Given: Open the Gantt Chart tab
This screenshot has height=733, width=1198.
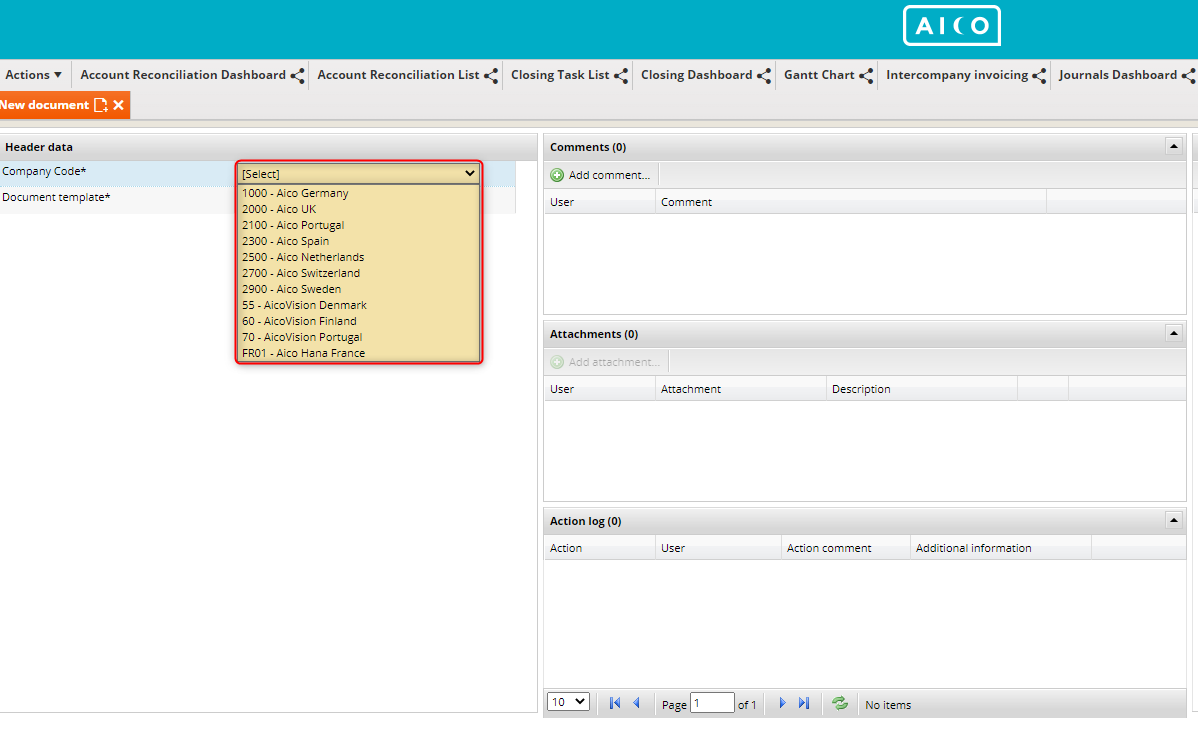Looking at the screenshot, I should 819,75.
